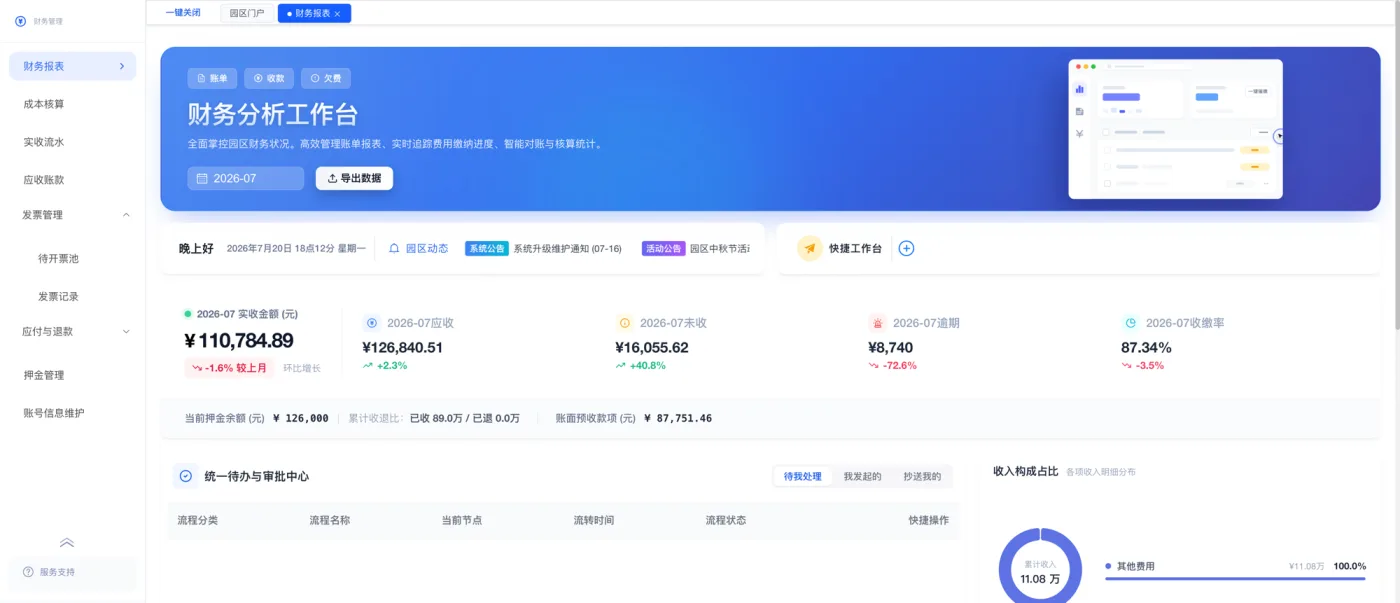Open the 园区中秋节活动 notice
The height and width of the screenshot is (603, 1400).
coord(720,248)
